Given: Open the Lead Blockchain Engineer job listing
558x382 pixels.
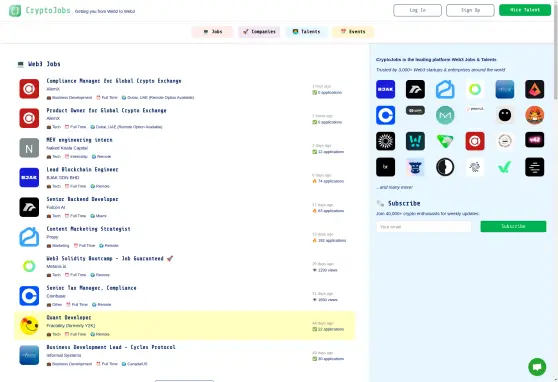Looking at the screenshot, I should click(x=83, y=169).
